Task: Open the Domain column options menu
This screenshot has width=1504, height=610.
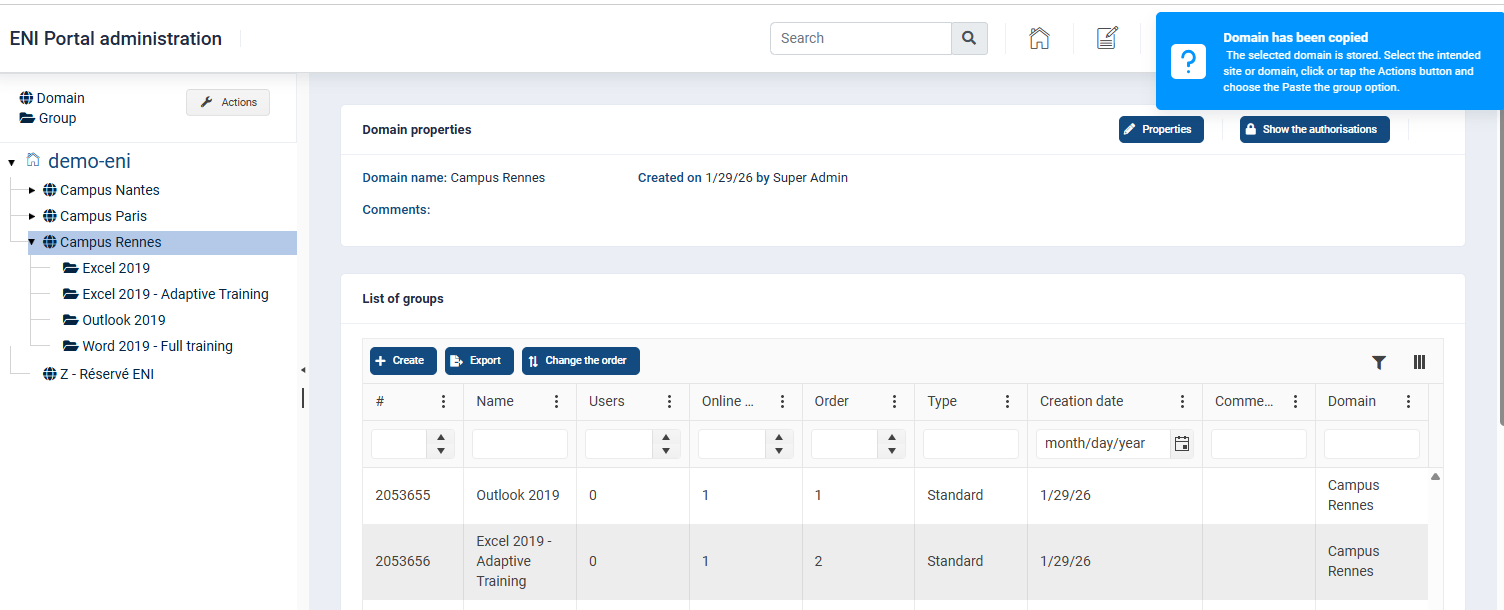Action: [x=1409, y=401]
